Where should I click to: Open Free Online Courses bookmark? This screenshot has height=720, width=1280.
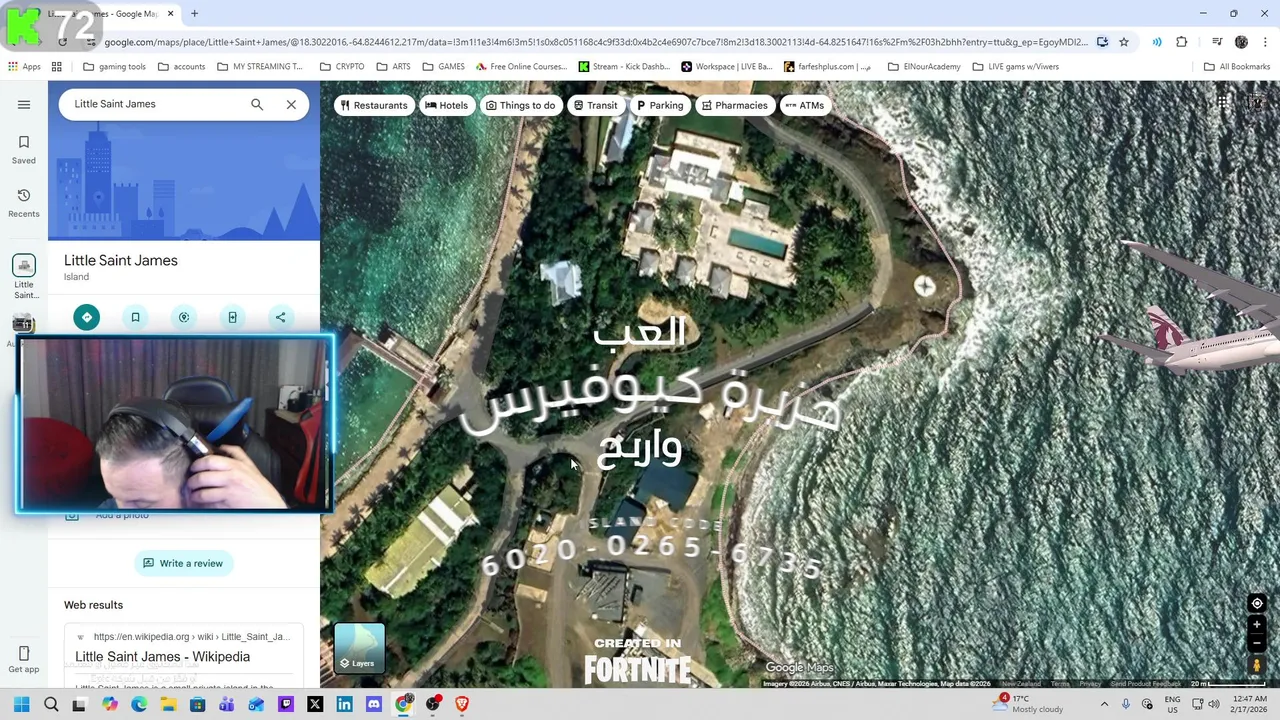coord(521,67)
